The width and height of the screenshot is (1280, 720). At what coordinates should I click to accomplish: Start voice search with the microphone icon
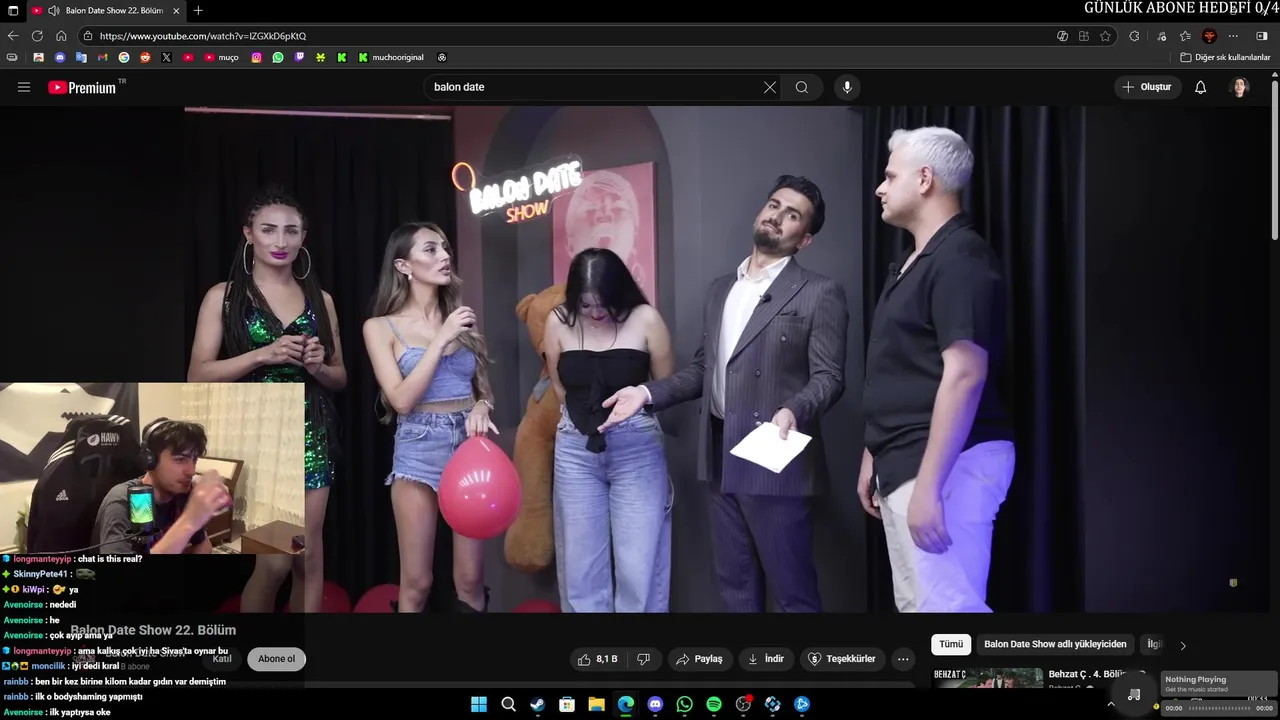coord(847,87)
